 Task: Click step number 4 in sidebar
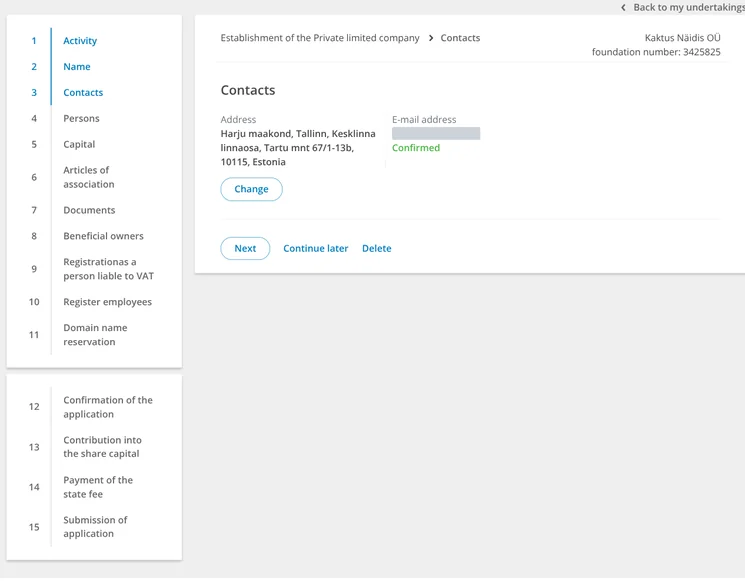point(34,118)
